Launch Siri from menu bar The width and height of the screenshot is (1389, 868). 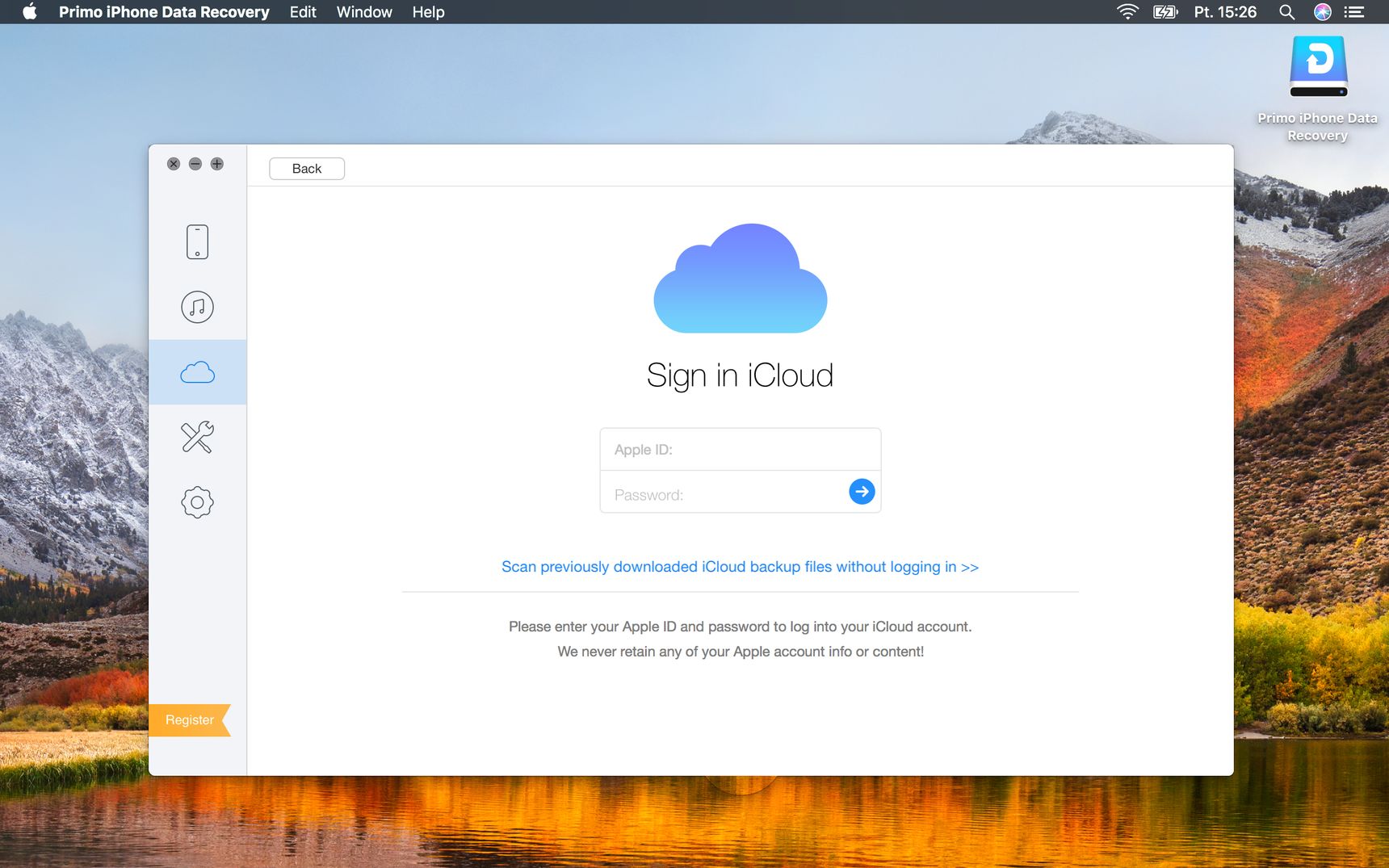[1322, 11]
